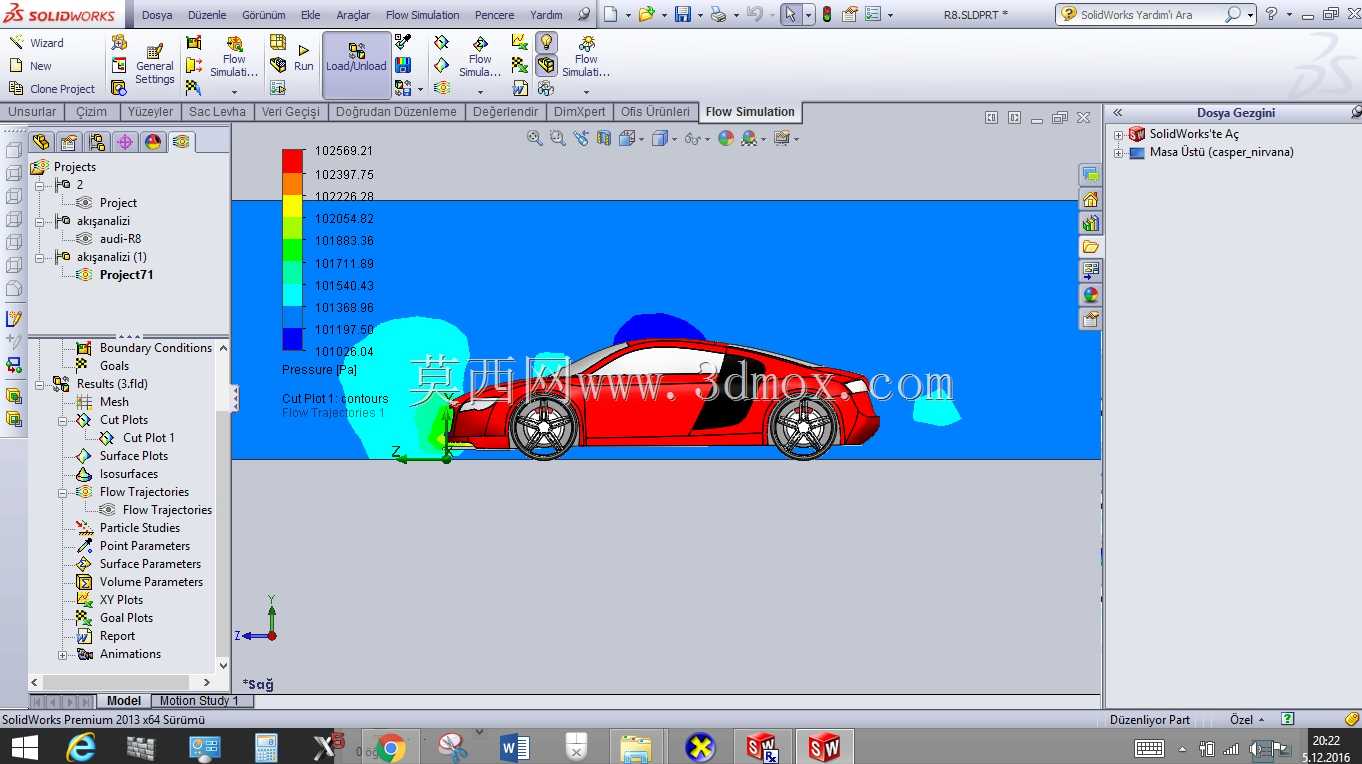This screenshot has height=764, width=1362.
Task: Select Surface Parameters item
Action: coord(150,564)
